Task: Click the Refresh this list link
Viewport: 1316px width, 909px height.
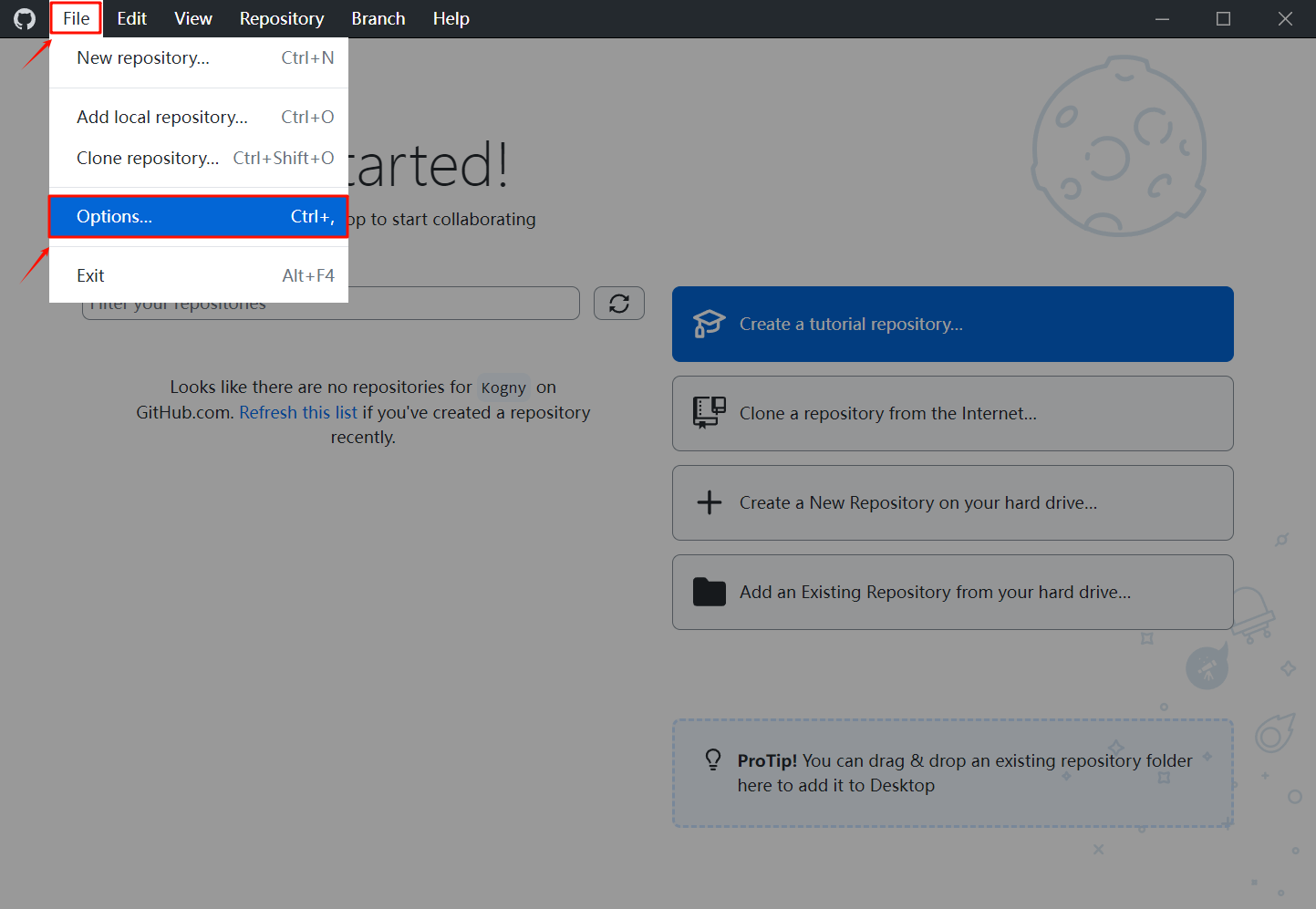Action: point(298,412)
